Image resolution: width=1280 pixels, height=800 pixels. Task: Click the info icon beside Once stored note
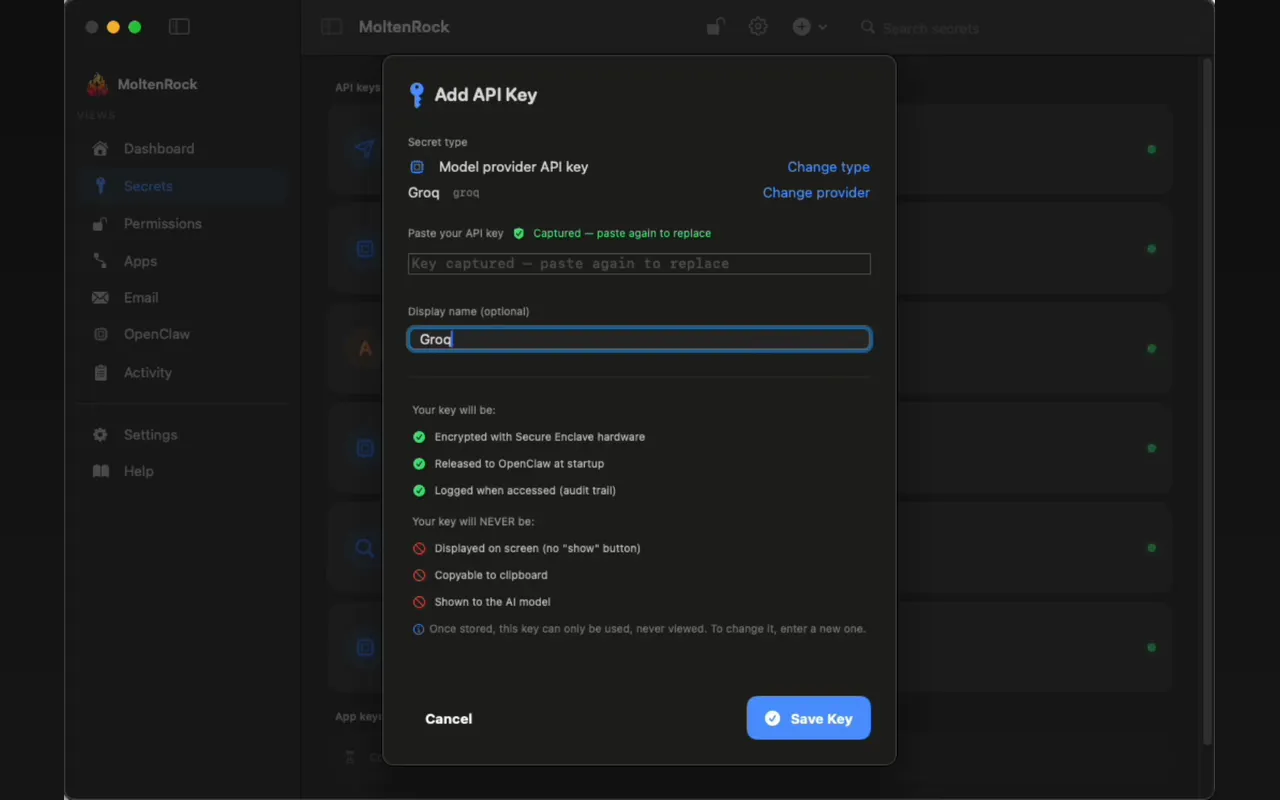pyautogui.click(x=418, y=629)
